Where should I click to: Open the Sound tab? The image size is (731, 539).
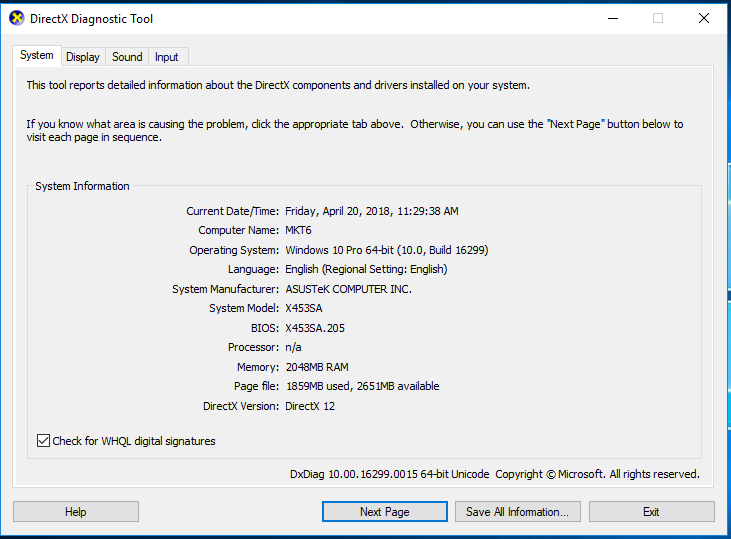click(x=127, y=57)
